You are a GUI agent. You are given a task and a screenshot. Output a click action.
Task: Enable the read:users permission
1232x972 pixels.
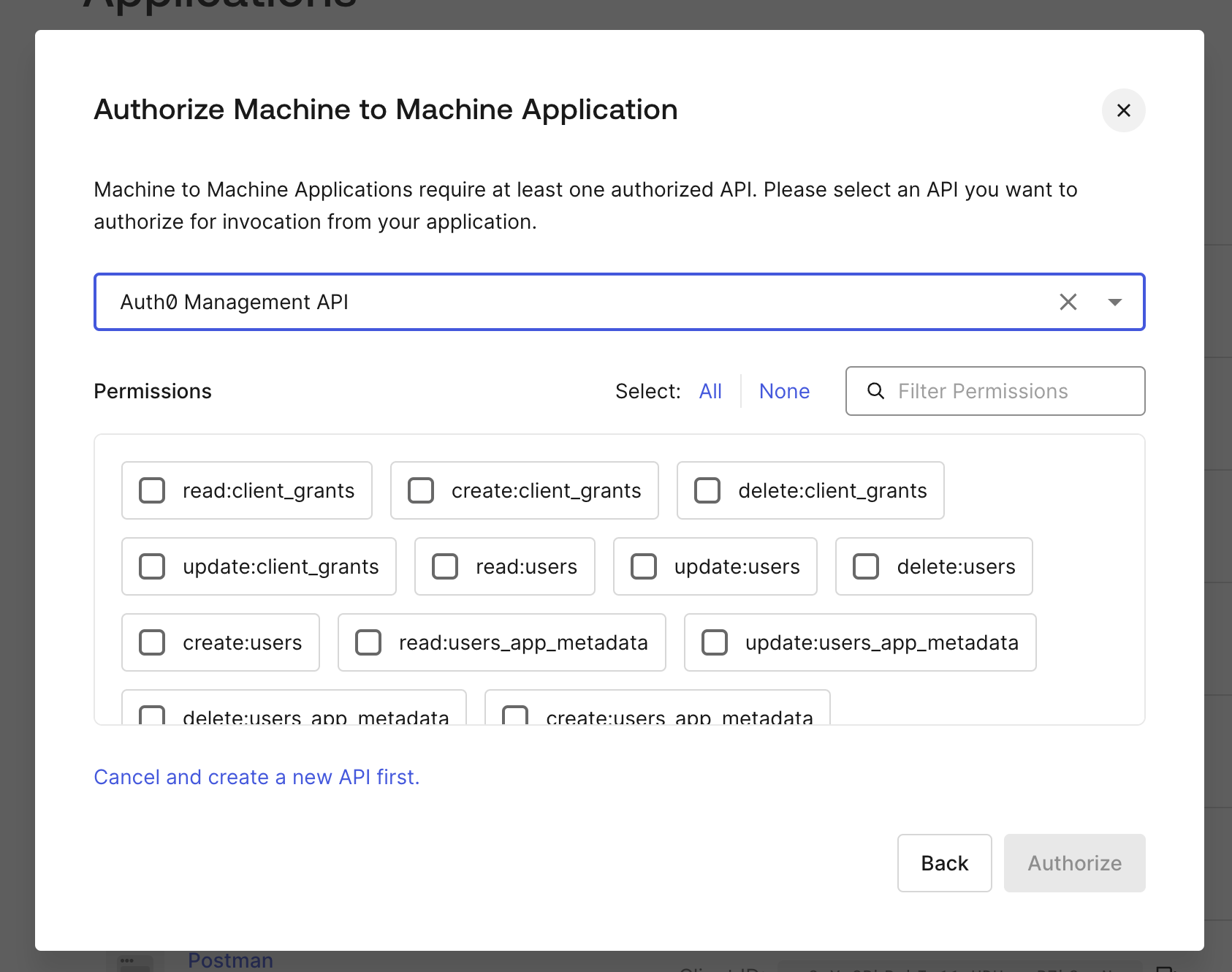(445, 566)
